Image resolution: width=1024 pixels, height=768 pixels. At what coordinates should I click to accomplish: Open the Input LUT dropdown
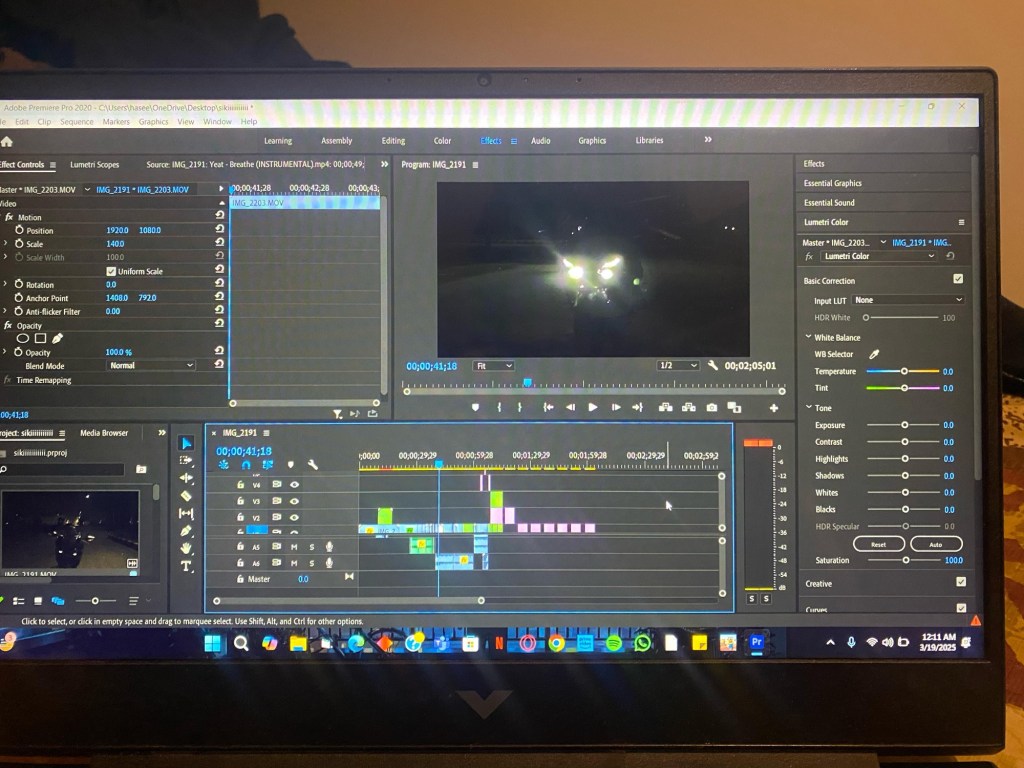pyautogui.click(x=908, y=300)
